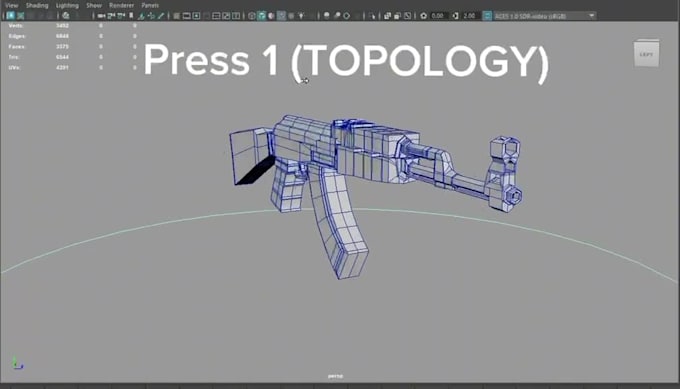The image size is (680, 389).
Task: Open the Renderer menu
Action: pyautogui.click(x=121, y=5)
